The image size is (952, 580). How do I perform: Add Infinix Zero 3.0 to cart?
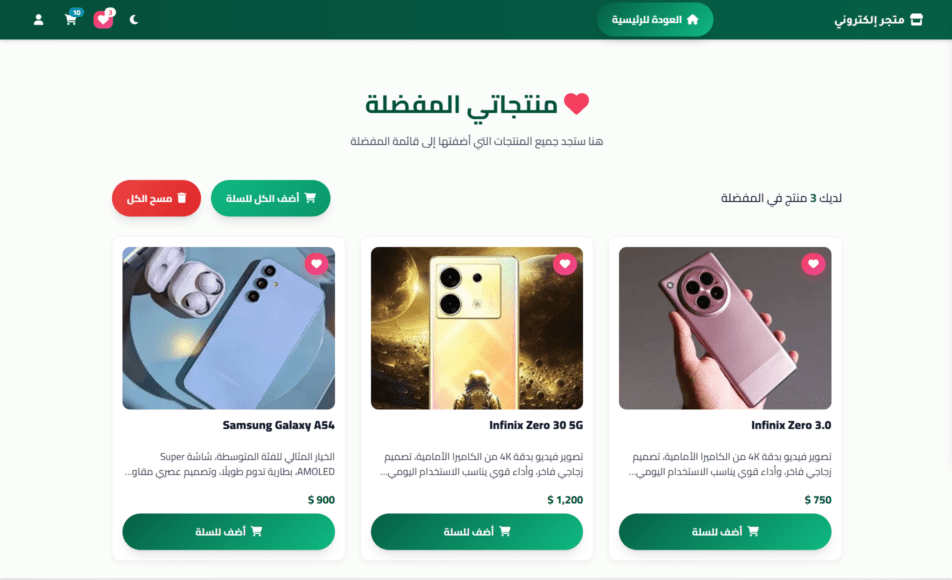tap(725, 531)
